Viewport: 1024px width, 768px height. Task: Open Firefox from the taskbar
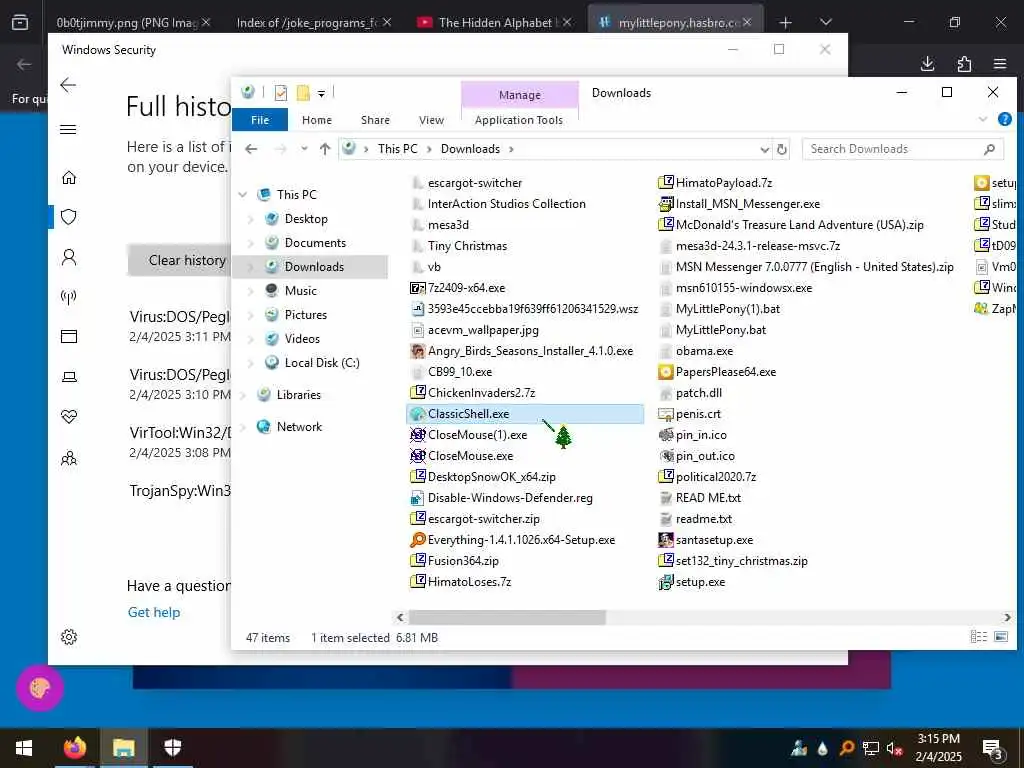pos(74,748)
